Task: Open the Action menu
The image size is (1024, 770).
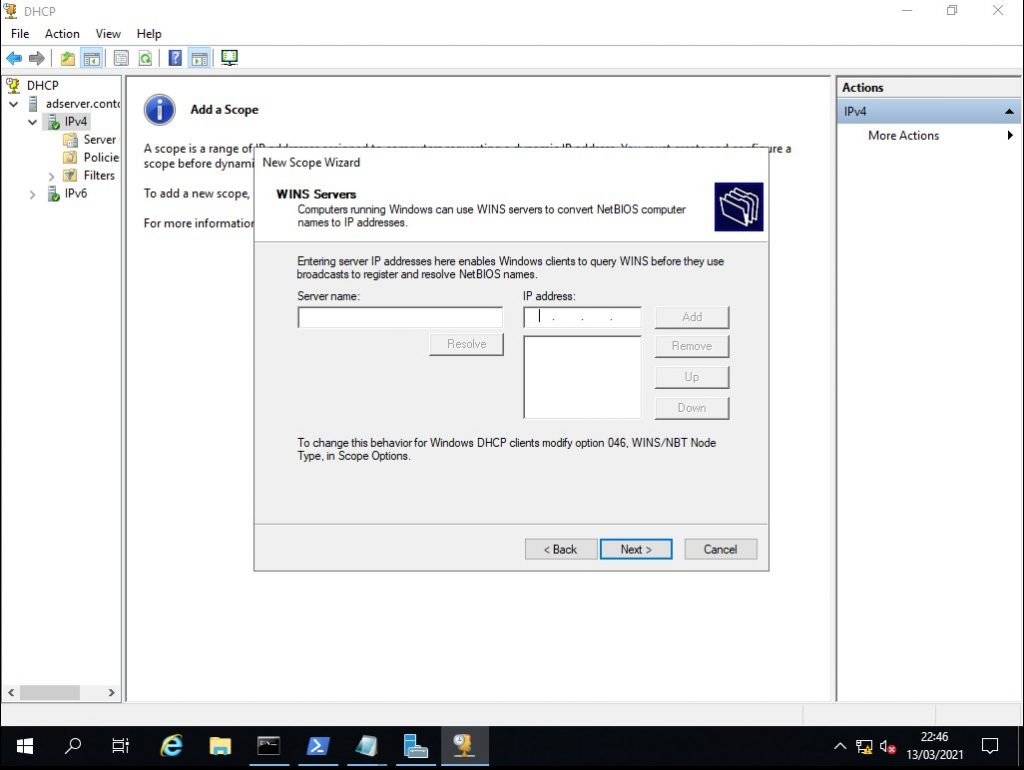Action: pyautogui.click(x=62, y=34)
